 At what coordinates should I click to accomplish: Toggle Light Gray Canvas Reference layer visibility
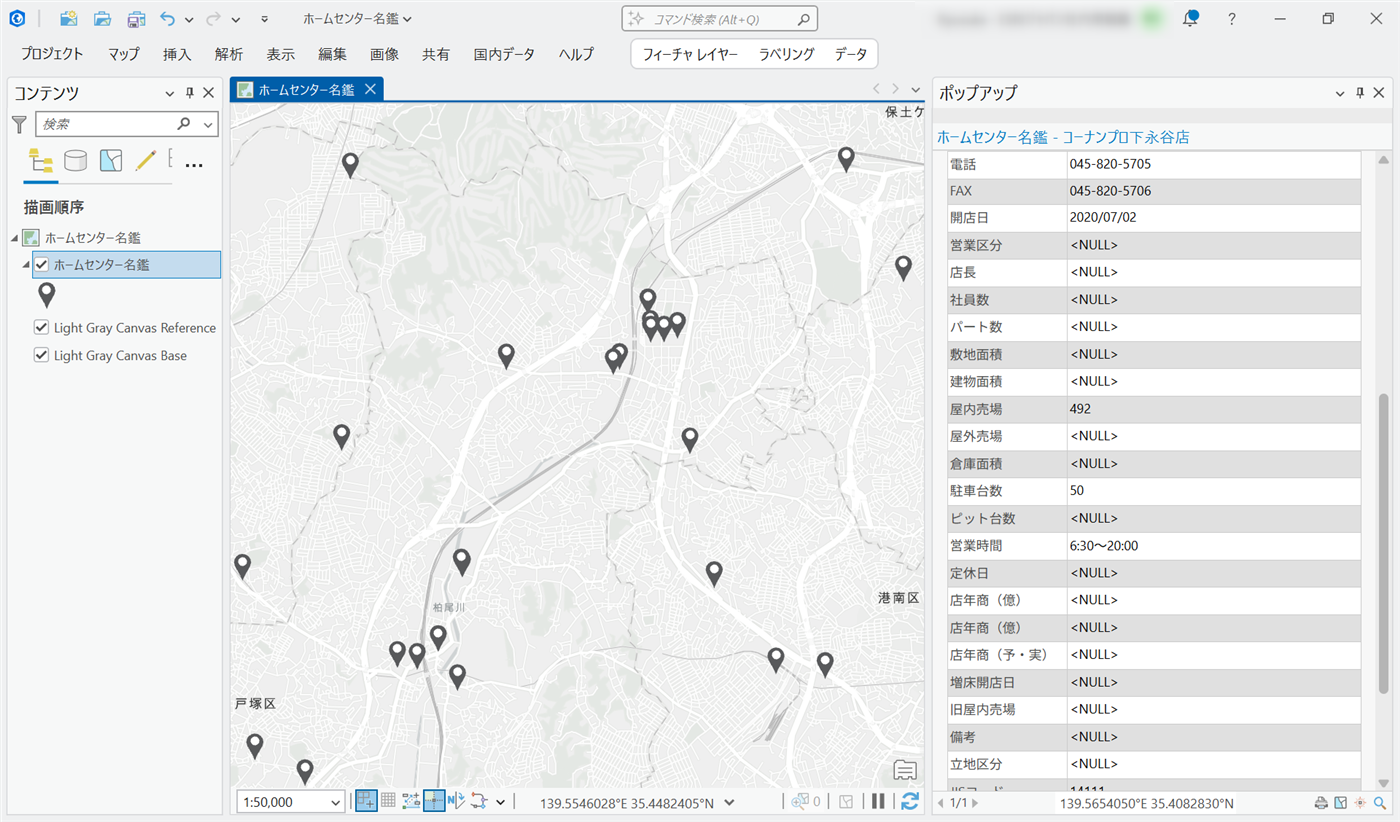point(42,328)
